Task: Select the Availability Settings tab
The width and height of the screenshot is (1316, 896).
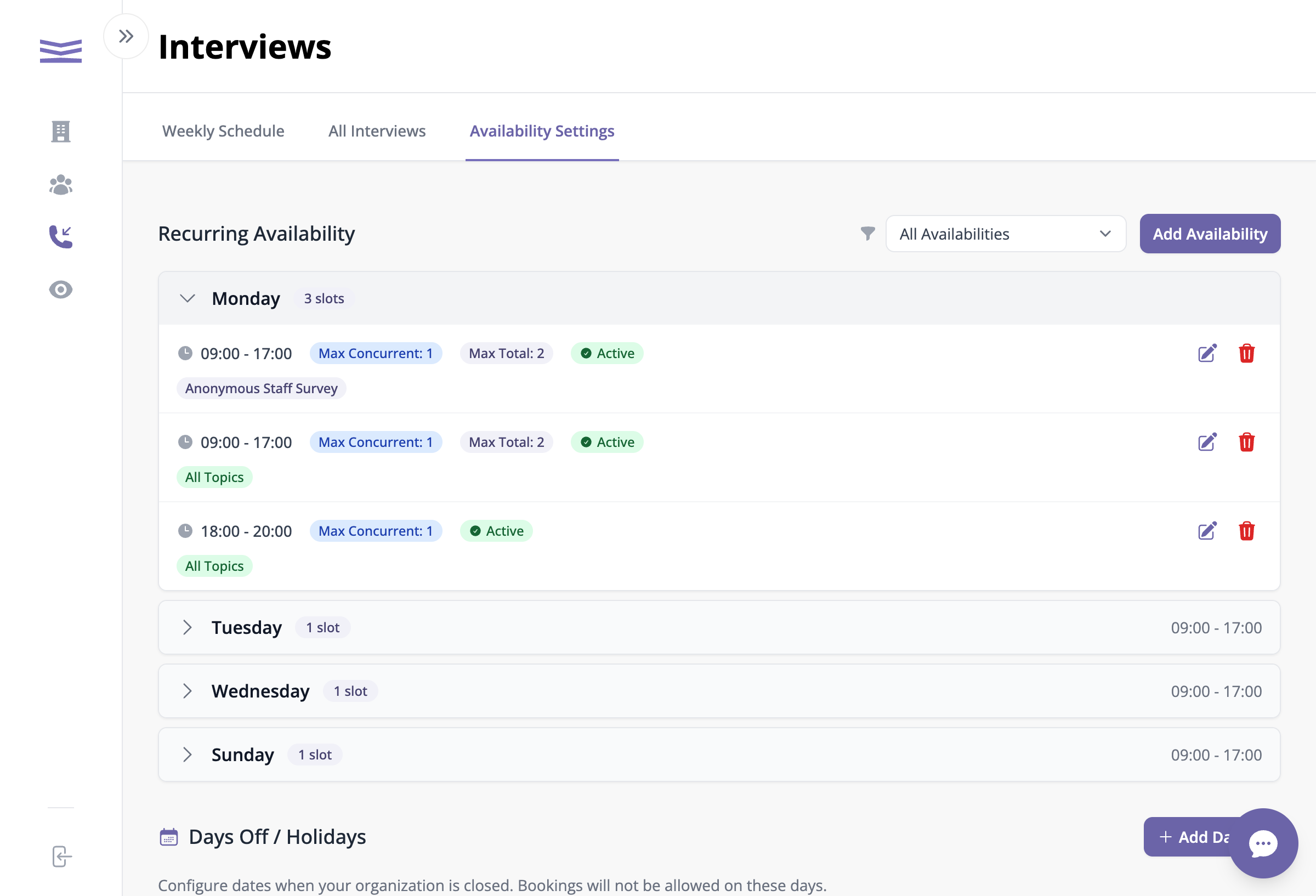Action: tap(542, 131)
